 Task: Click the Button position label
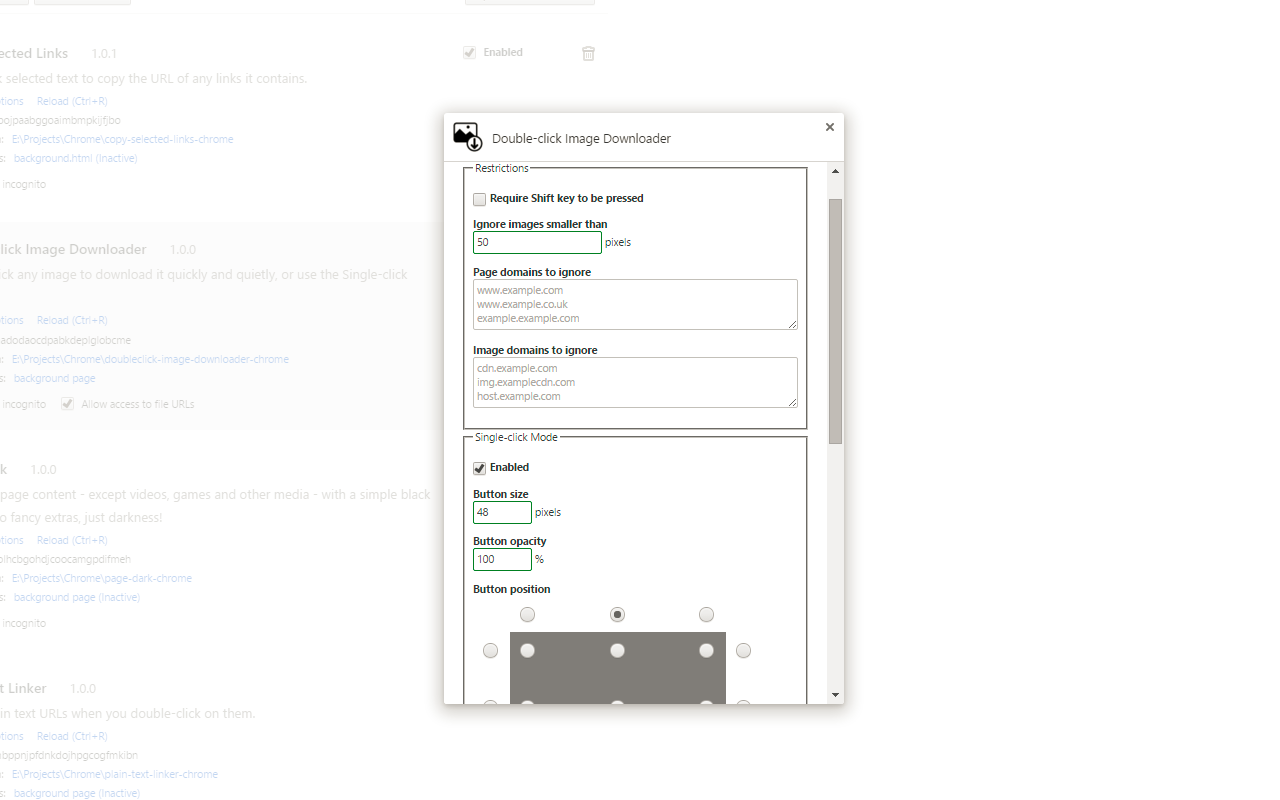(512, 589)
